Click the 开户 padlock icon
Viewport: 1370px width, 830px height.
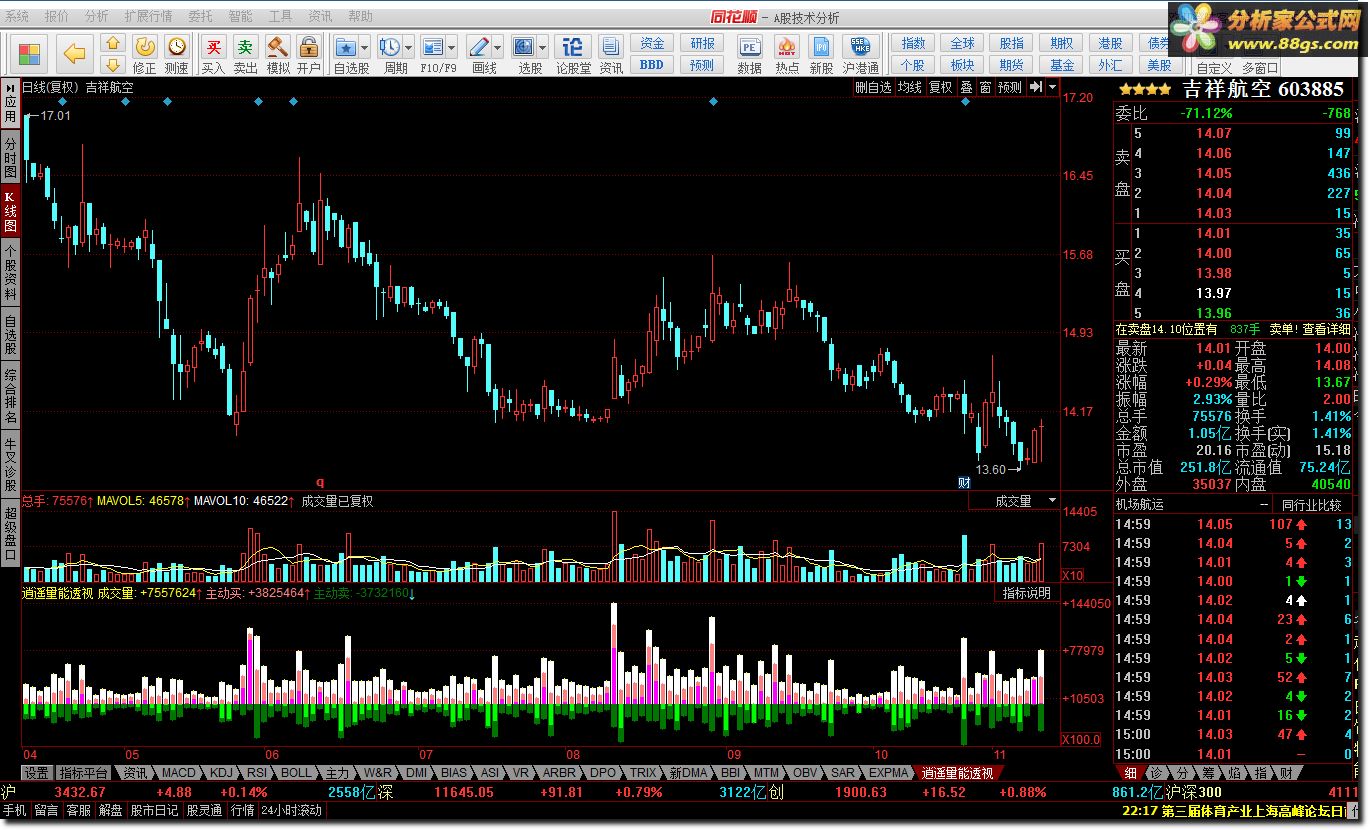tap(308, 47)
